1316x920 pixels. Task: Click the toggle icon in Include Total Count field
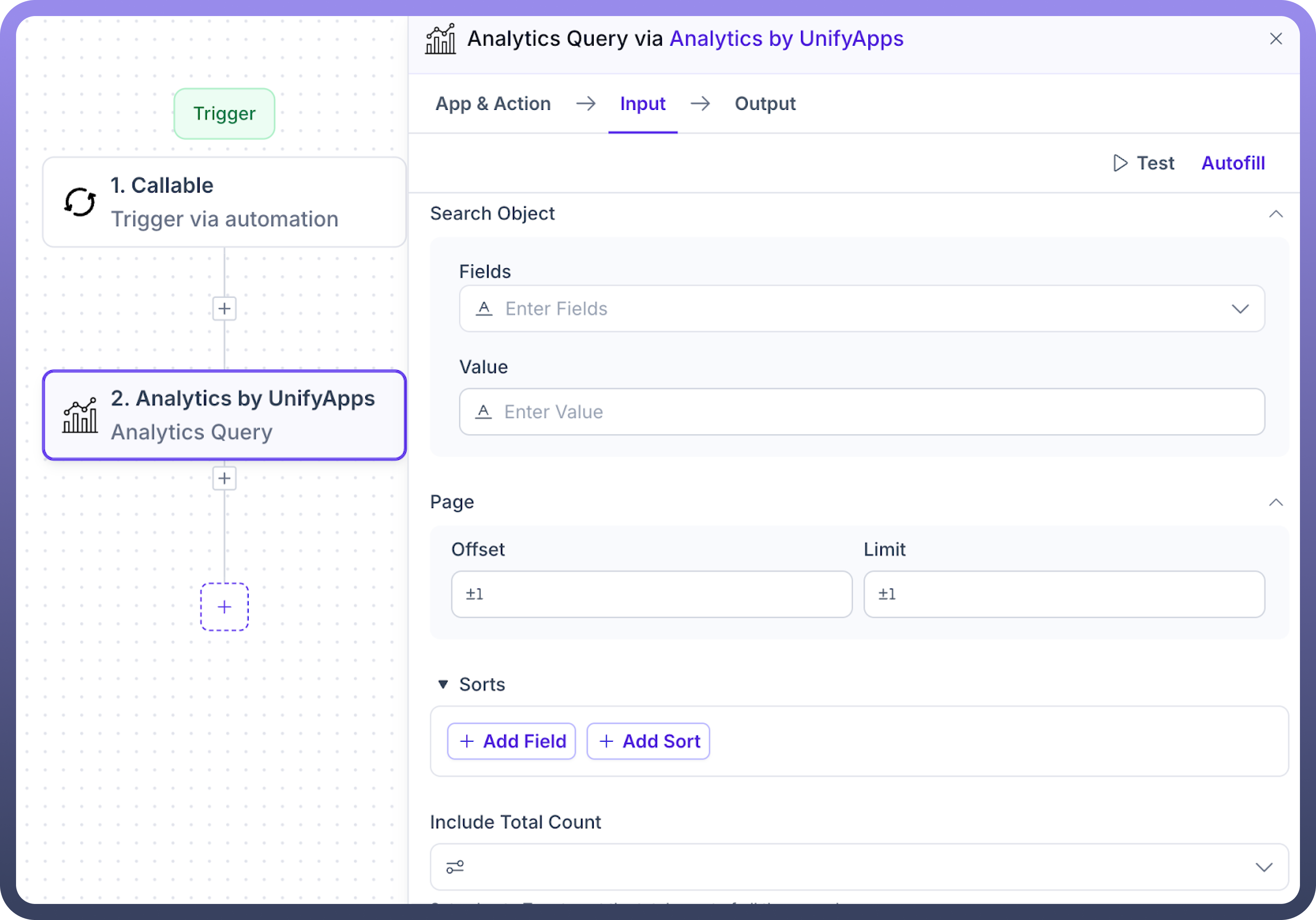point(455,867)
